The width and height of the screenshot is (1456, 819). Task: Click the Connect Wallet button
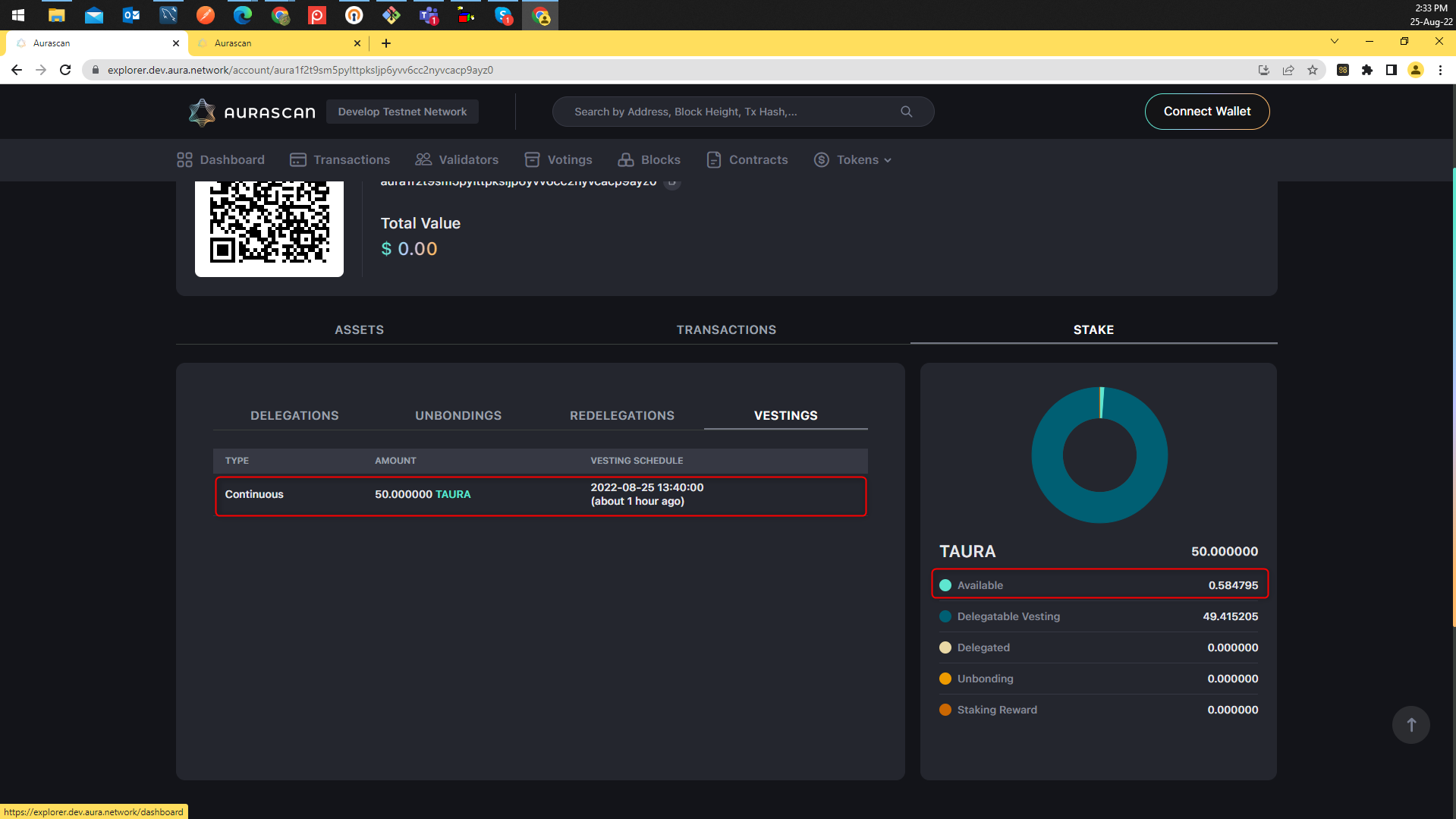tap(1206, 111)
